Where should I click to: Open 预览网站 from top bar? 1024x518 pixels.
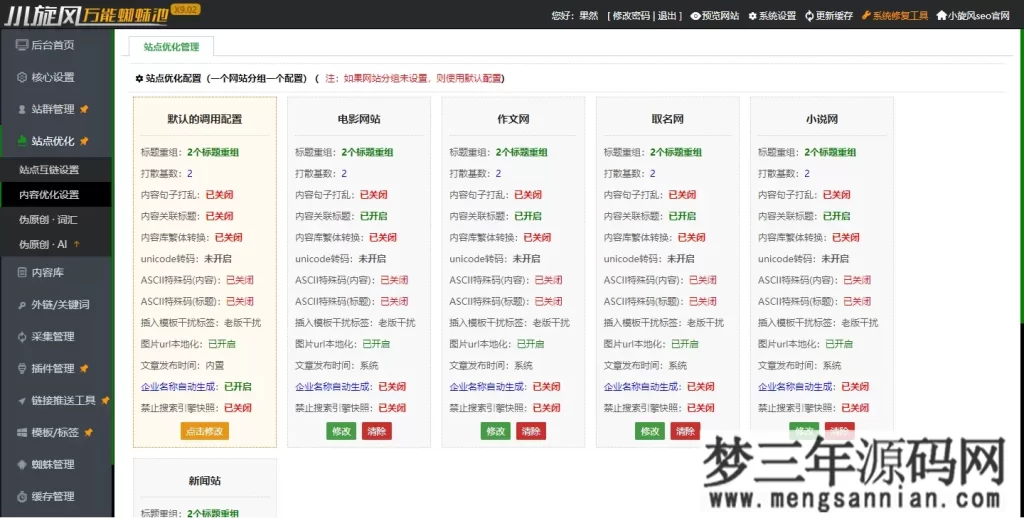point(715,16)
